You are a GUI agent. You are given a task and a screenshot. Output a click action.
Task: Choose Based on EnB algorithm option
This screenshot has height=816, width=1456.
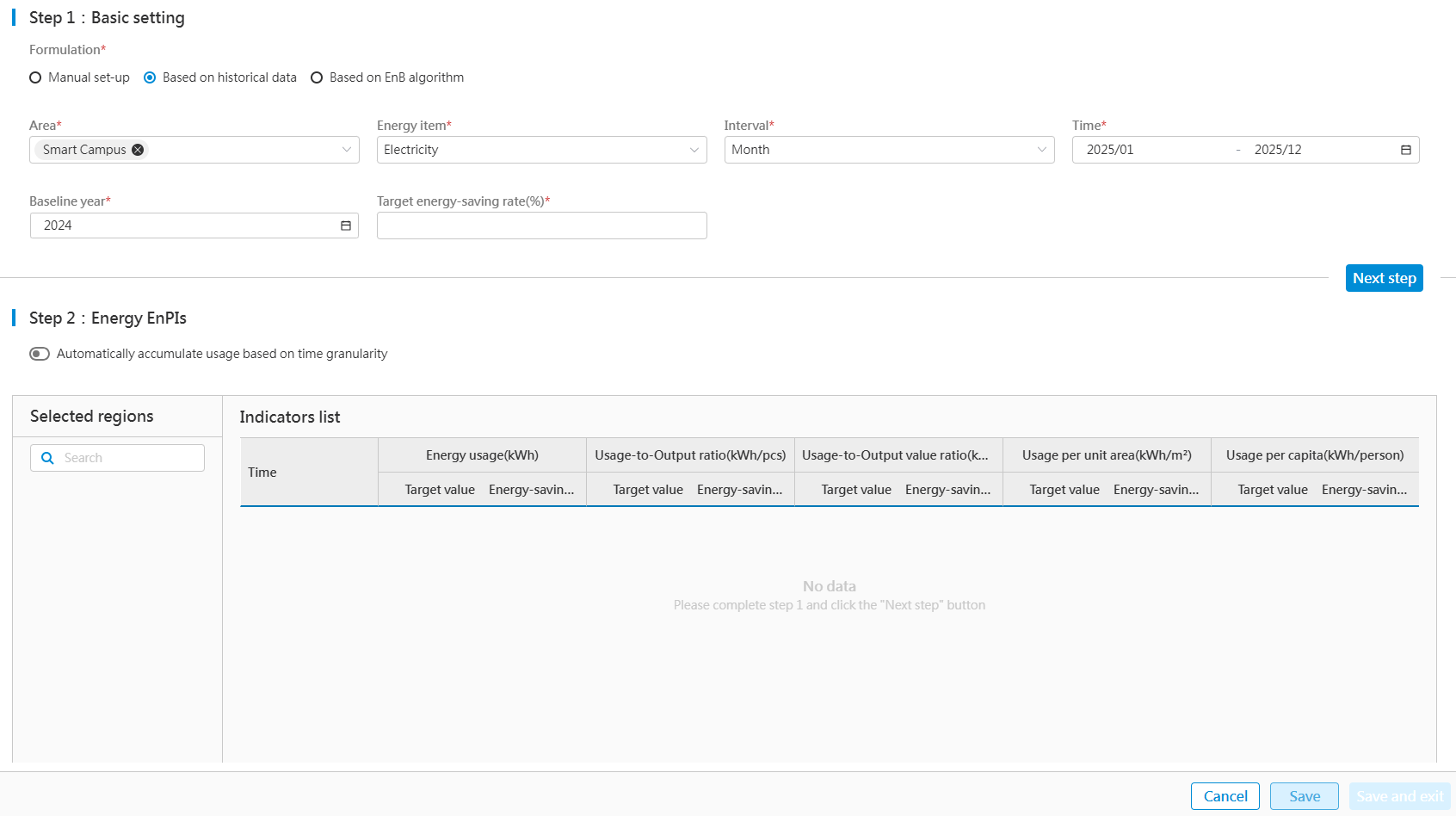[318, 77]
